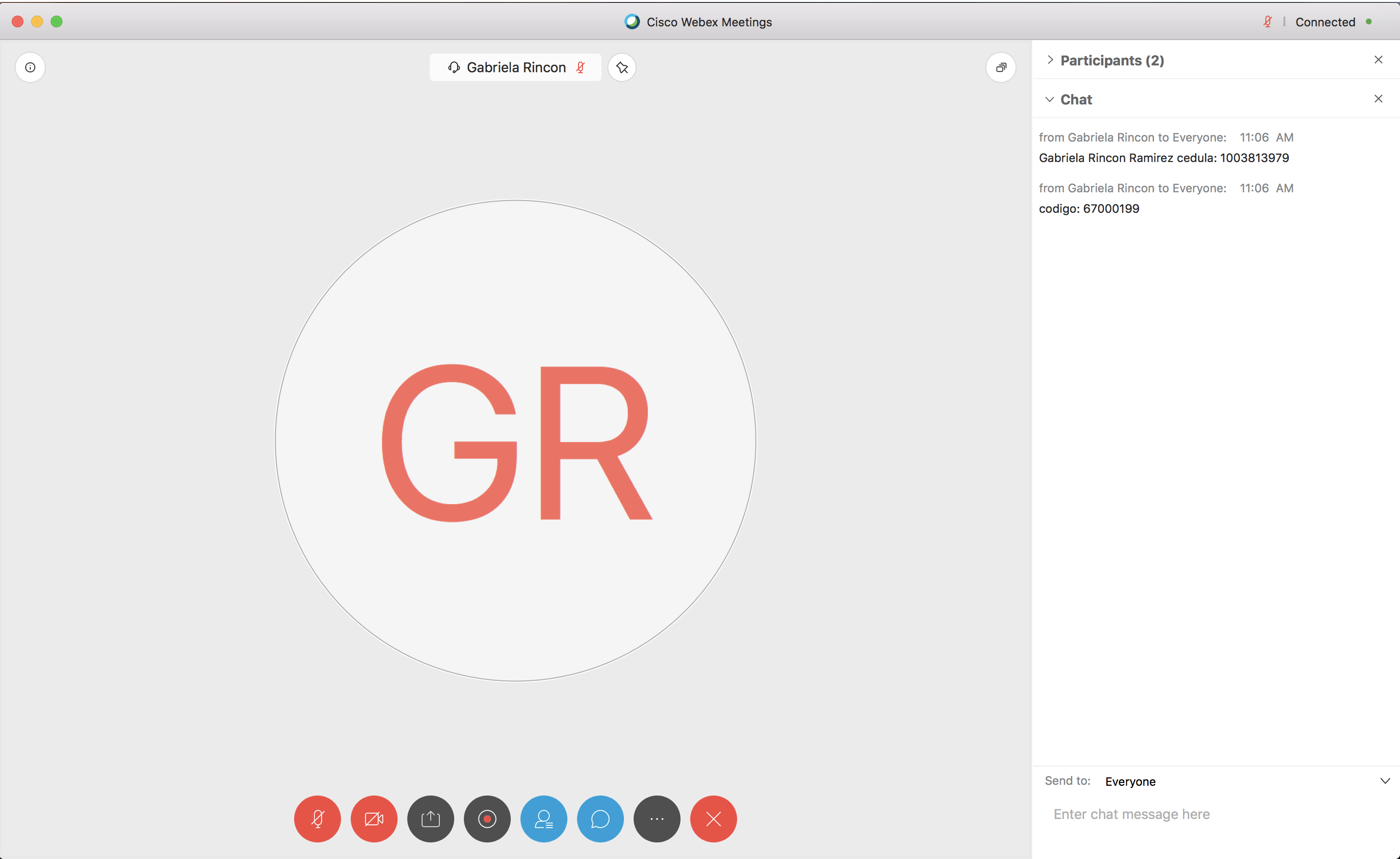Close the window with the red button
The height and width of the screenshot is (859, 1400).
18,21
